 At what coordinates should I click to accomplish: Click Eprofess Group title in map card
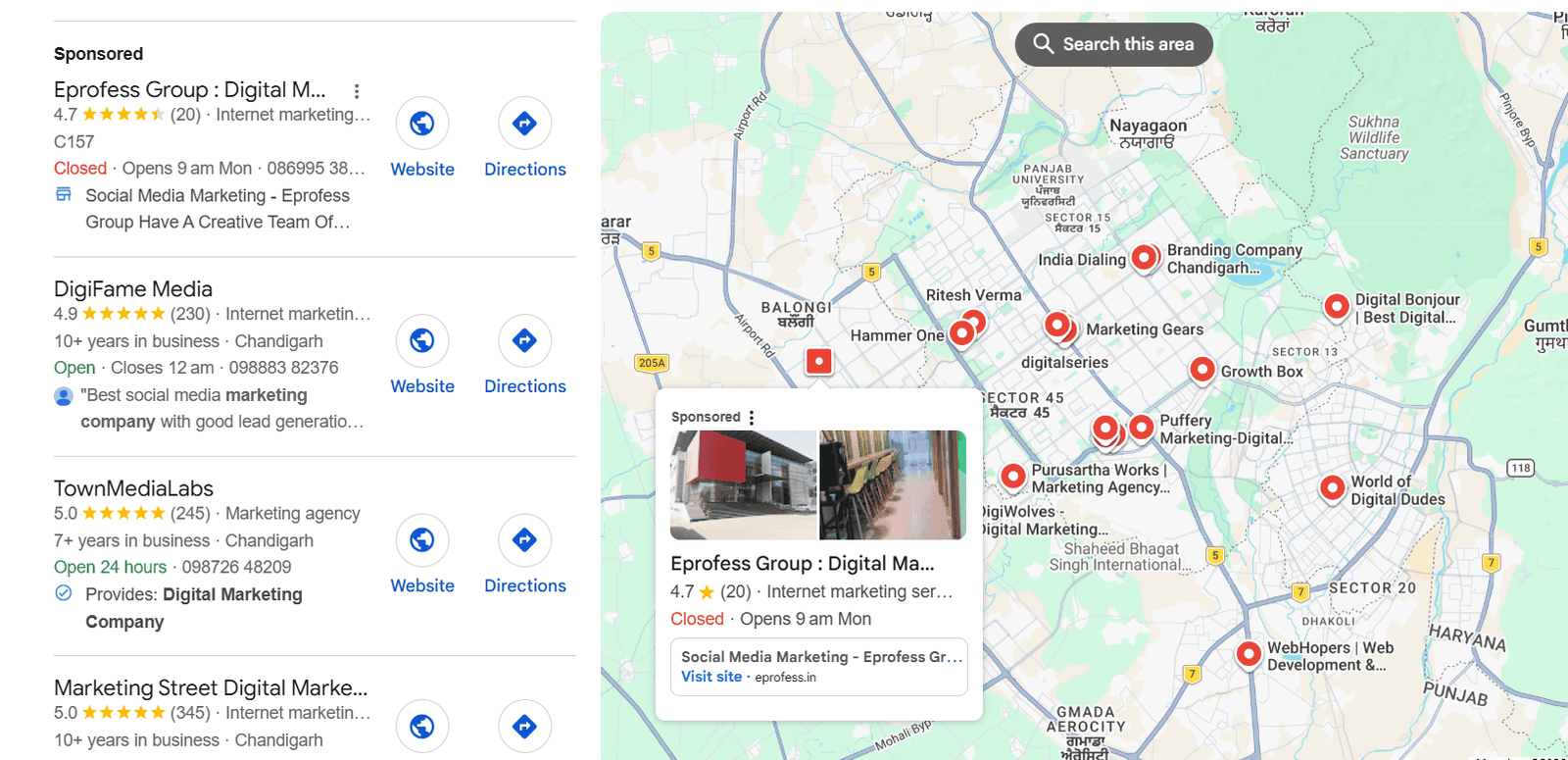pos(803,564)
